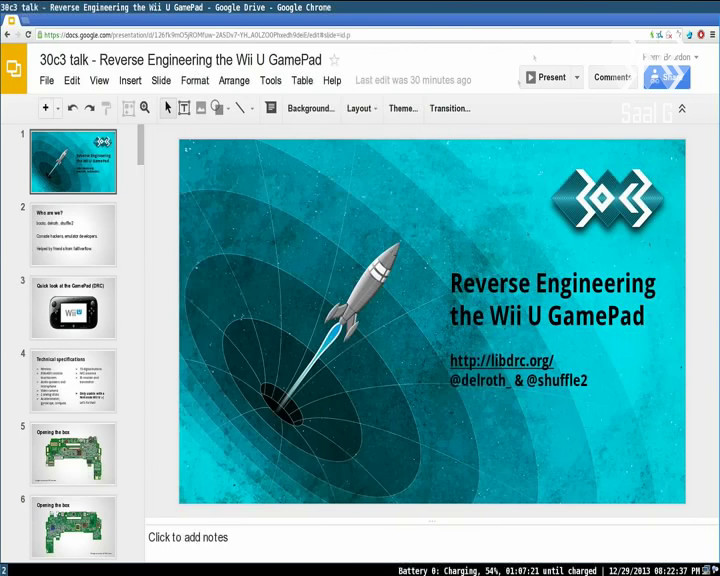The width and height of the screenshot is (720, 576).
Task: Click the blue Share button
Action: (667, 77)
